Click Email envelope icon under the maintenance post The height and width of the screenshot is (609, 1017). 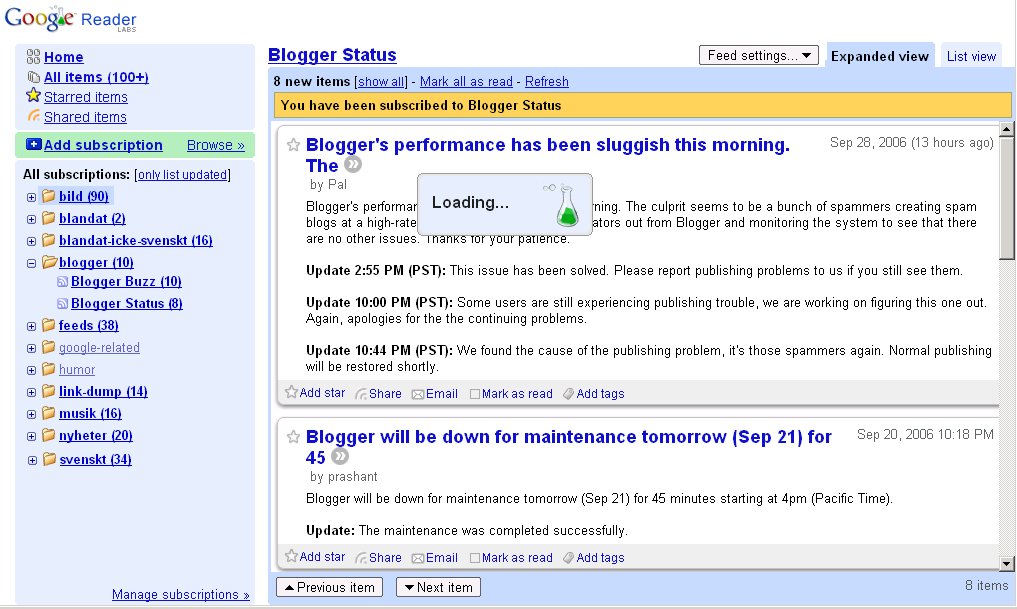pyautogui.click(x=418, y=558)
